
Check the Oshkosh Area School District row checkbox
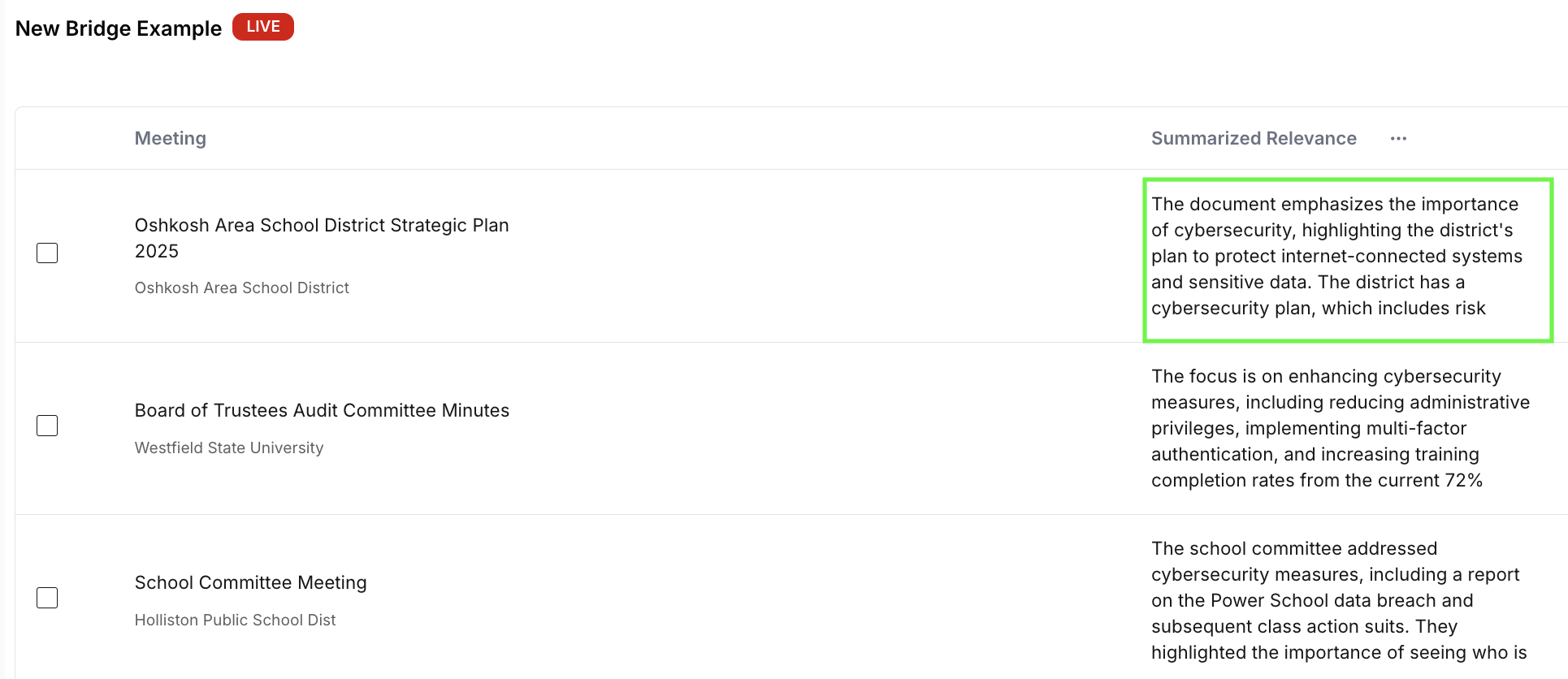(47, 253)
